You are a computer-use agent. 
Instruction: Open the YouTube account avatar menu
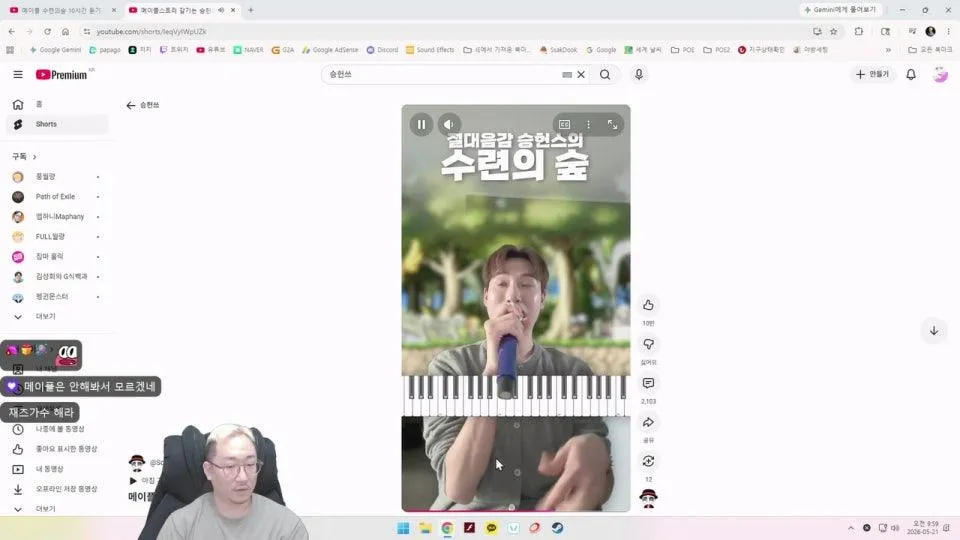[940, 74]
